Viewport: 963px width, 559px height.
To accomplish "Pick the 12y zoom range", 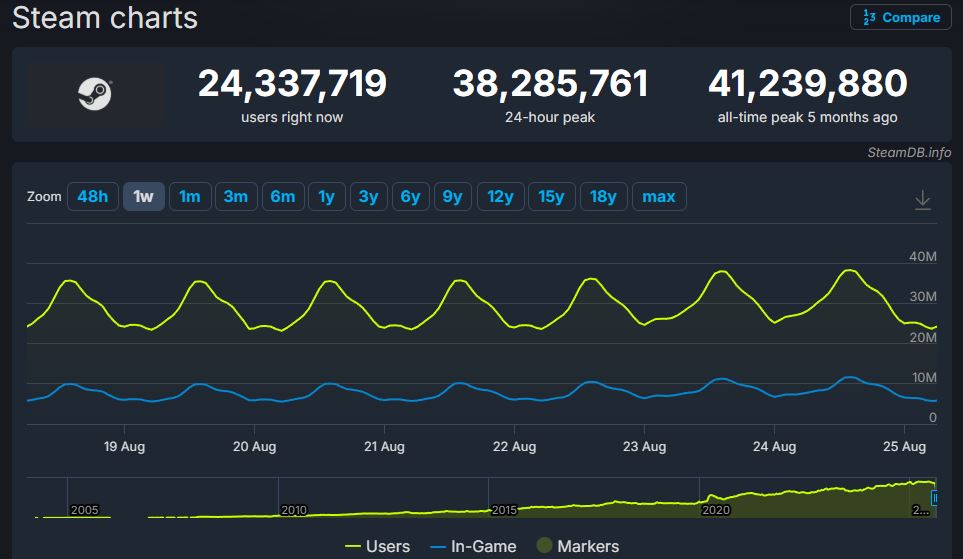I will click(x=500, y=197).
